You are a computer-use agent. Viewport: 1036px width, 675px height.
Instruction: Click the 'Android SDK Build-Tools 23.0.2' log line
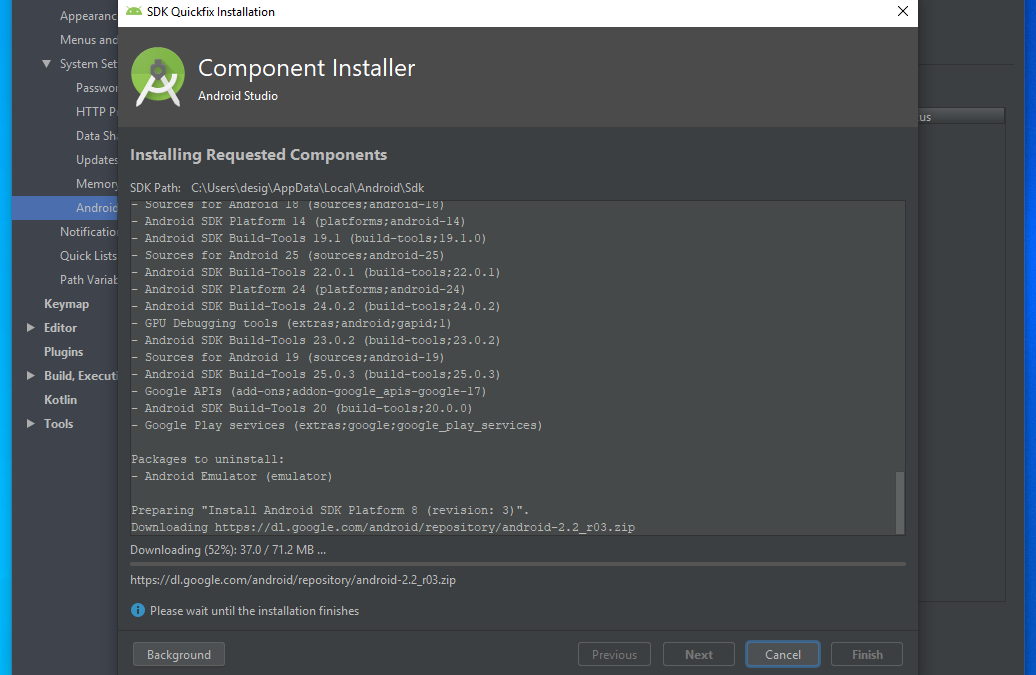[x=316, y=340]
